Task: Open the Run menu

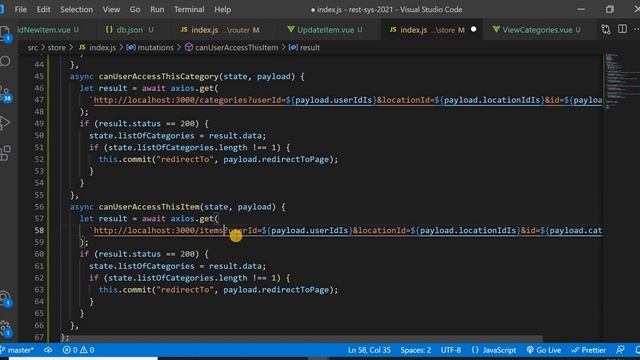Action: pyautogui.click(x=157, y=9)
